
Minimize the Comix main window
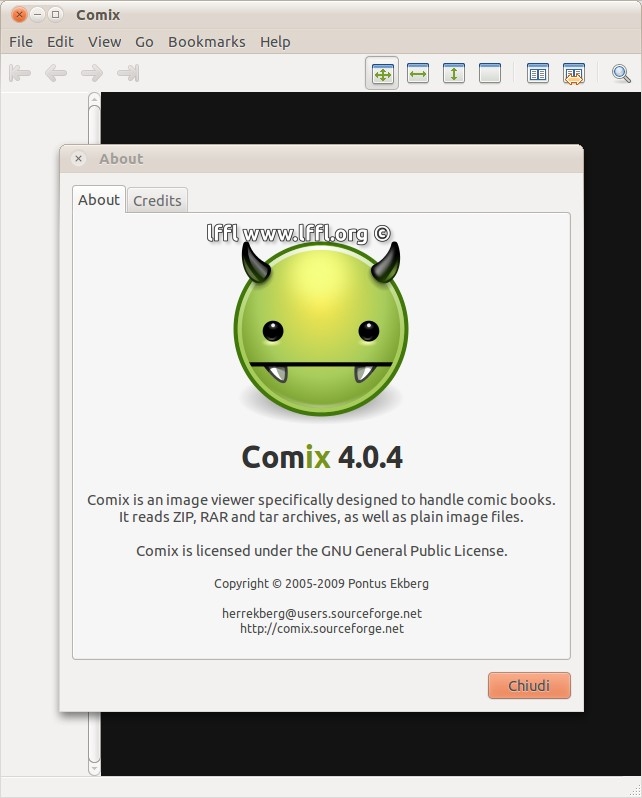click(38, 15)
